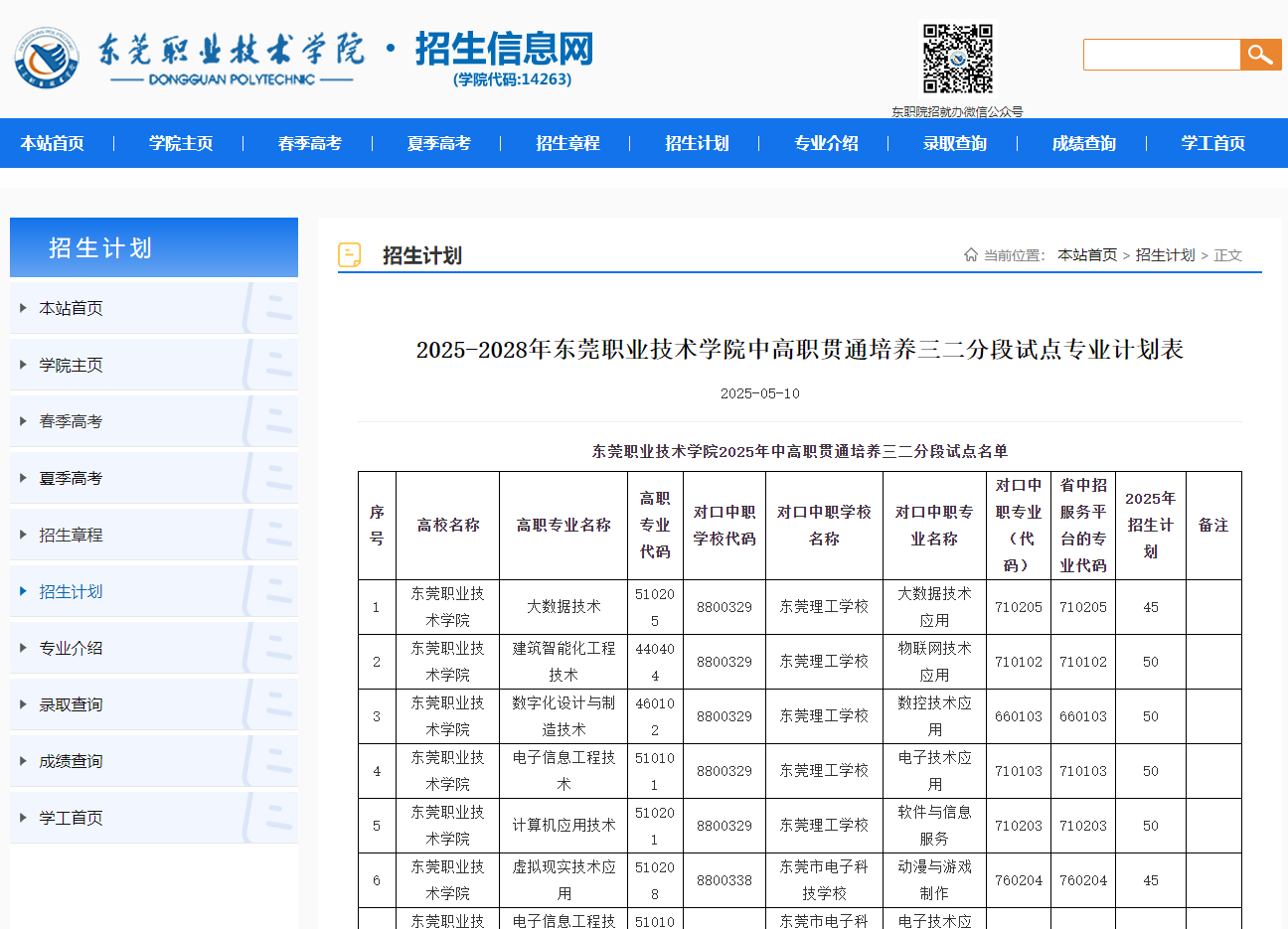1288x929 pixels.
Task: Open the 2025-2028 三二分段 plan article title
Action: 801,351
